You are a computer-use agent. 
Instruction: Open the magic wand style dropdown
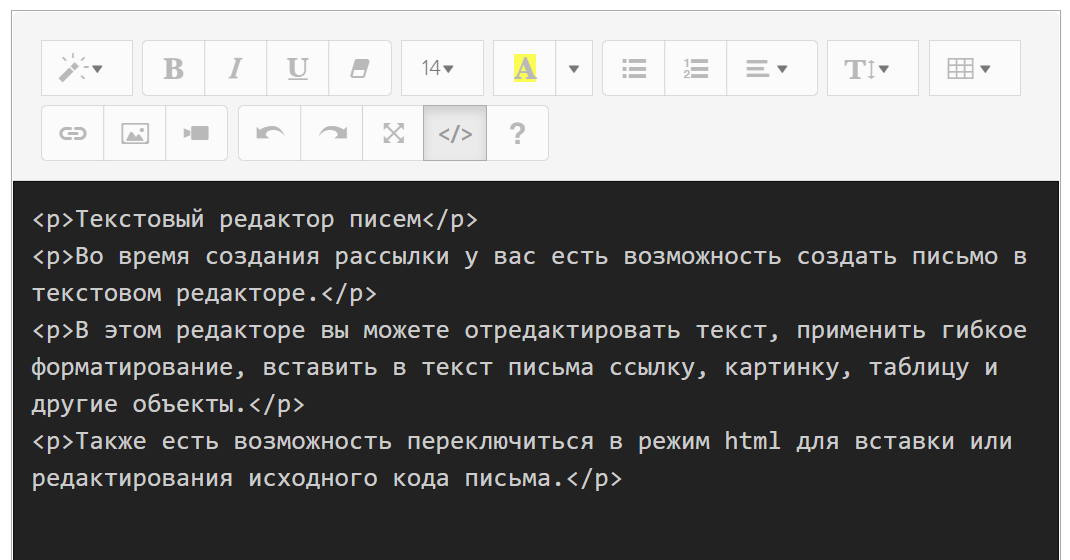point(86,68)
